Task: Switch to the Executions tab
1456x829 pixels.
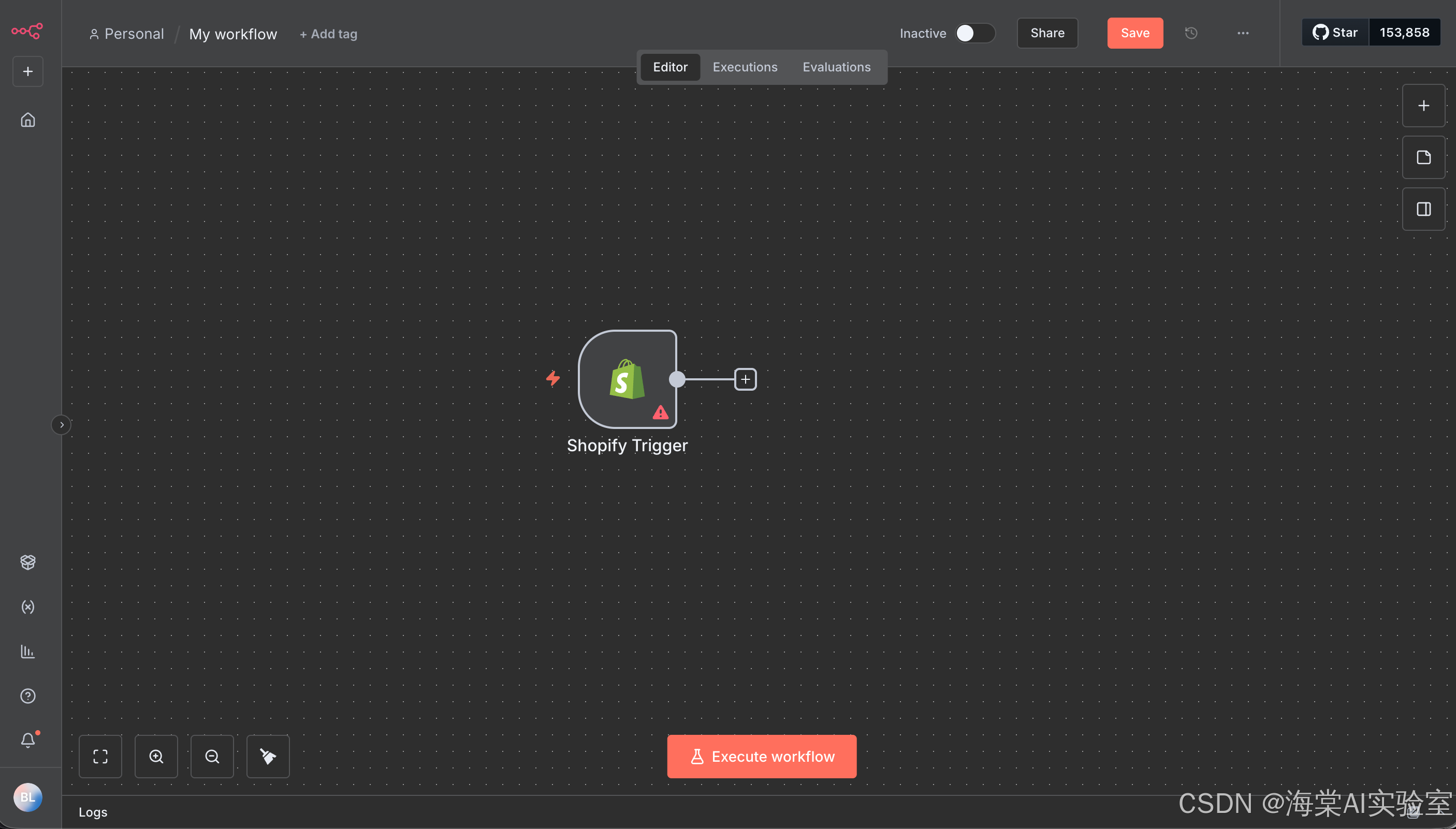Action: pyautogui.click(x=745, y=67)
